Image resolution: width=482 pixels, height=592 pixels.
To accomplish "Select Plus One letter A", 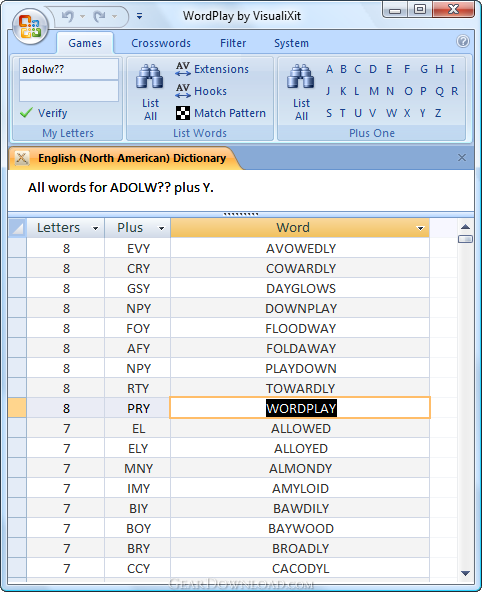I will coord(330,69).
